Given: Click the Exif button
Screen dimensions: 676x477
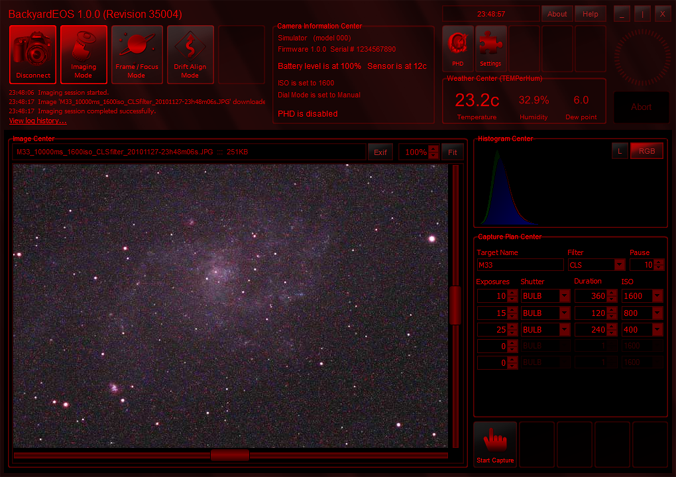Looking at the screenshot, I should 380,152.
